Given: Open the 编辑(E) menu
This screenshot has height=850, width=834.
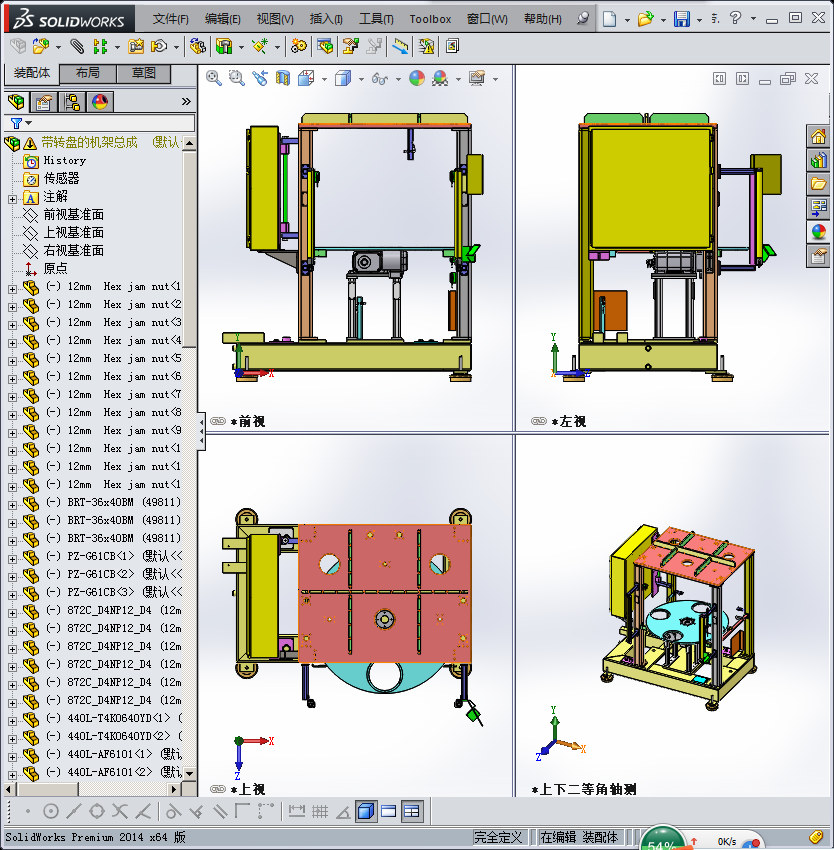Looking at the screenshot, I should coord(222,19).
